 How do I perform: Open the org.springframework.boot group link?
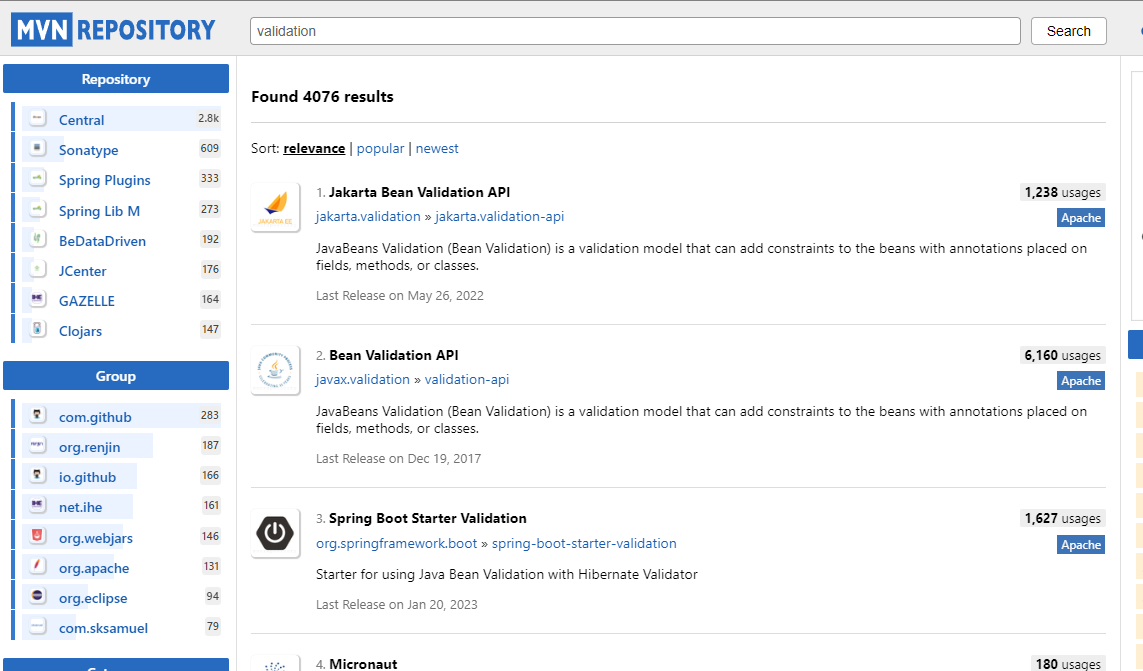[x=397, y=543]
